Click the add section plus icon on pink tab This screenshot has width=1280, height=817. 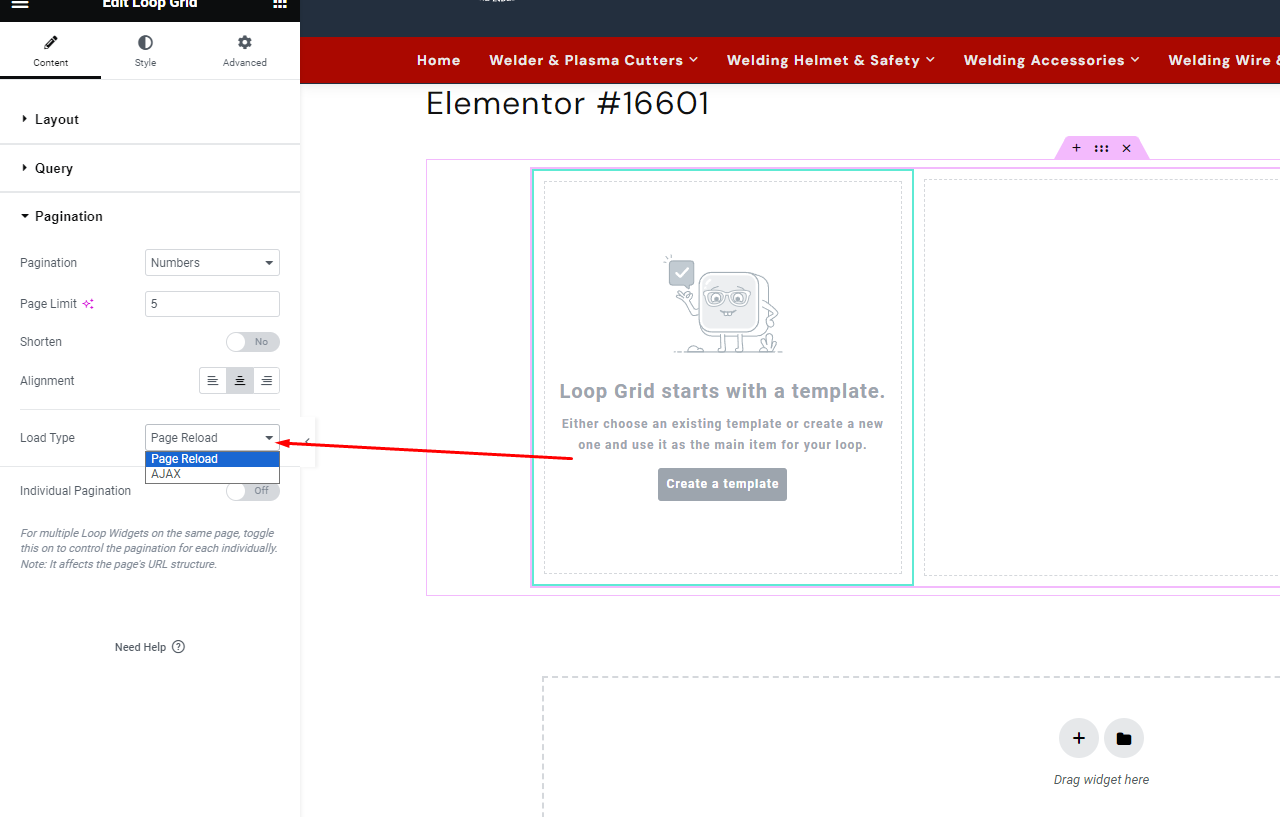1076,148
